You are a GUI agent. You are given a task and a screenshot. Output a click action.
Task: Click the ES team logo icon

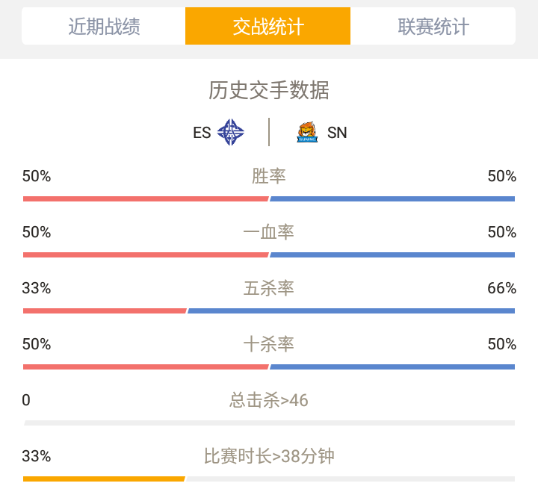(231, 132)
